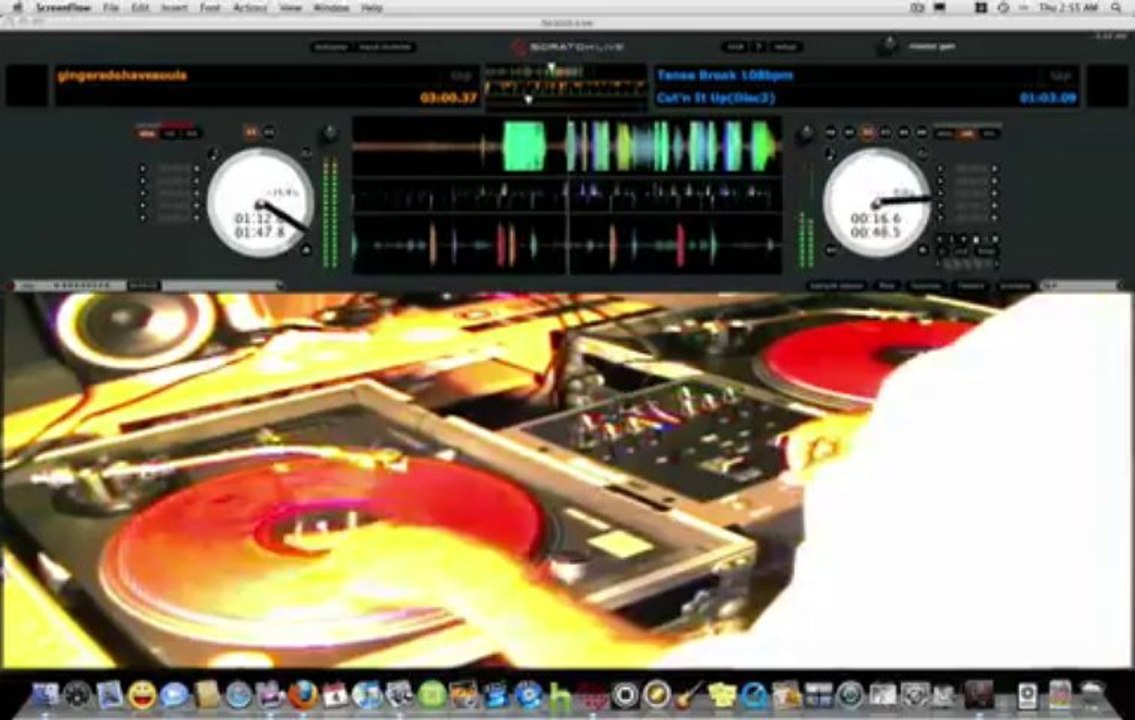
Task: Switch to the review panel
Action: 971,286
